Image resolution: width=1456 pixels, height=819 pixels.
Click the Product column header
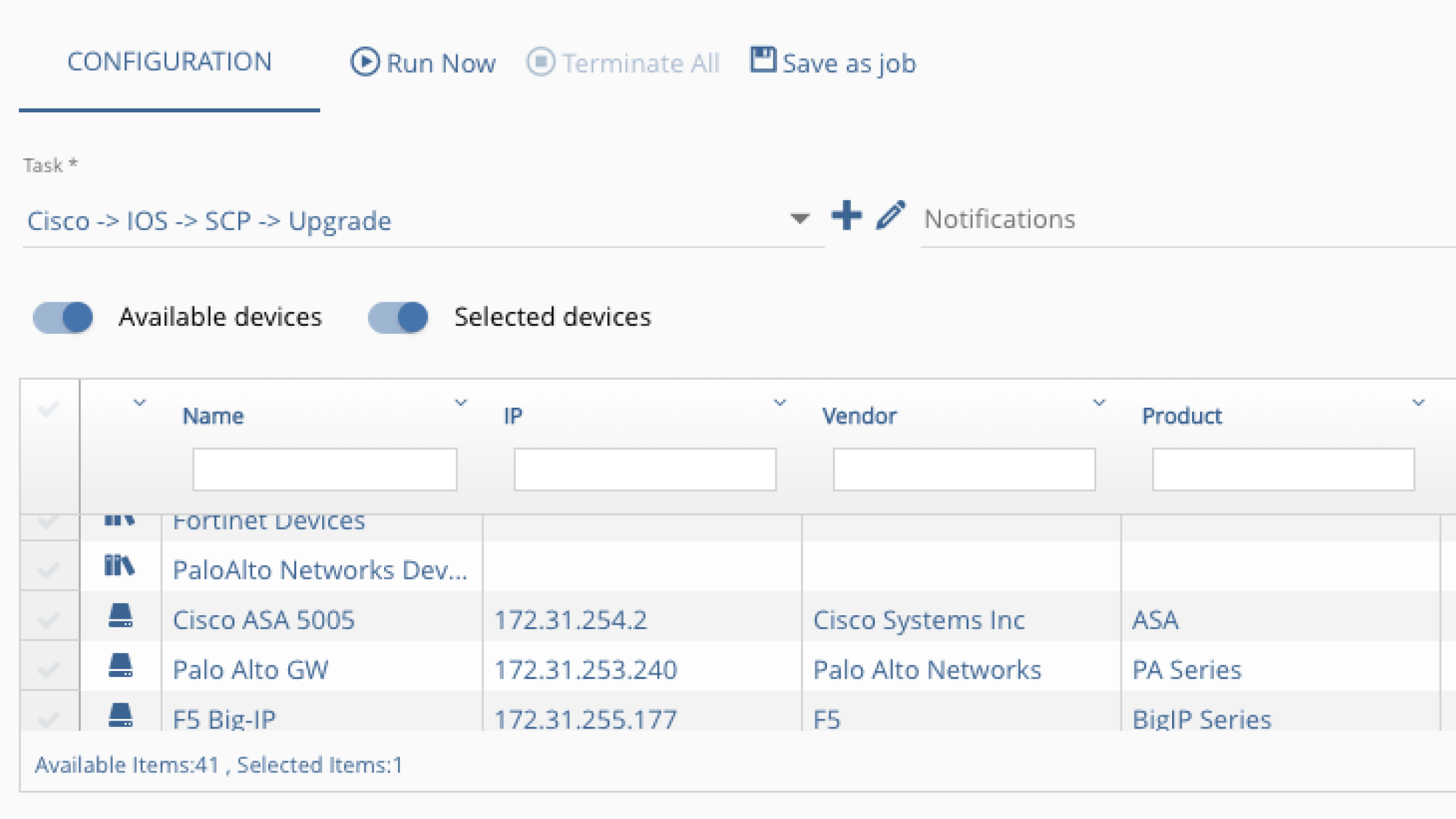(x=1181, y=416)
